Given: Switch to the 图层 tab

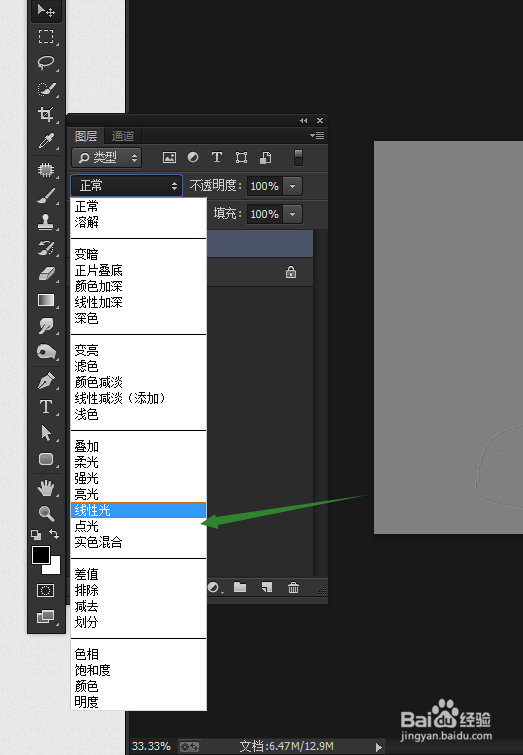Looking at the screenshot, I should (86, 136).
